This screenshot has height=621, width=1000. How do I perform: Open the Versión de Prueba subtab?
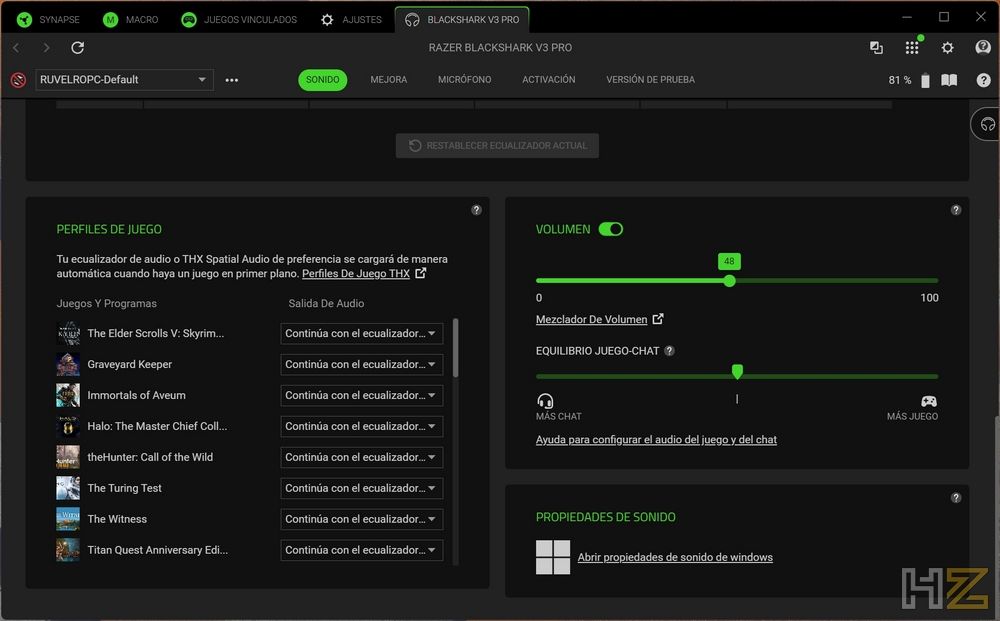(x=651, y=80)
